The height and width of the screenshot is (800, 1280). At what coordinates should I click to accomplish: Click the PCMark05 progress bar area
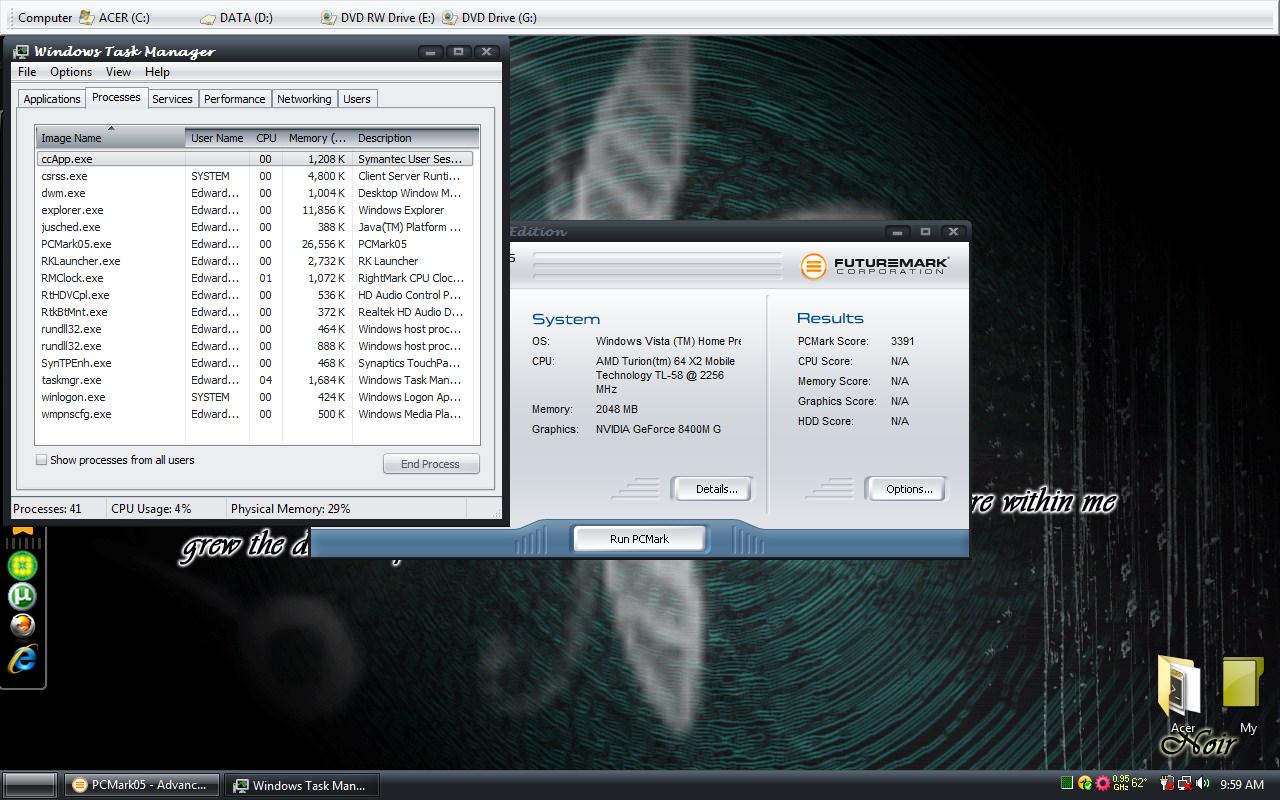click(657, 265)
